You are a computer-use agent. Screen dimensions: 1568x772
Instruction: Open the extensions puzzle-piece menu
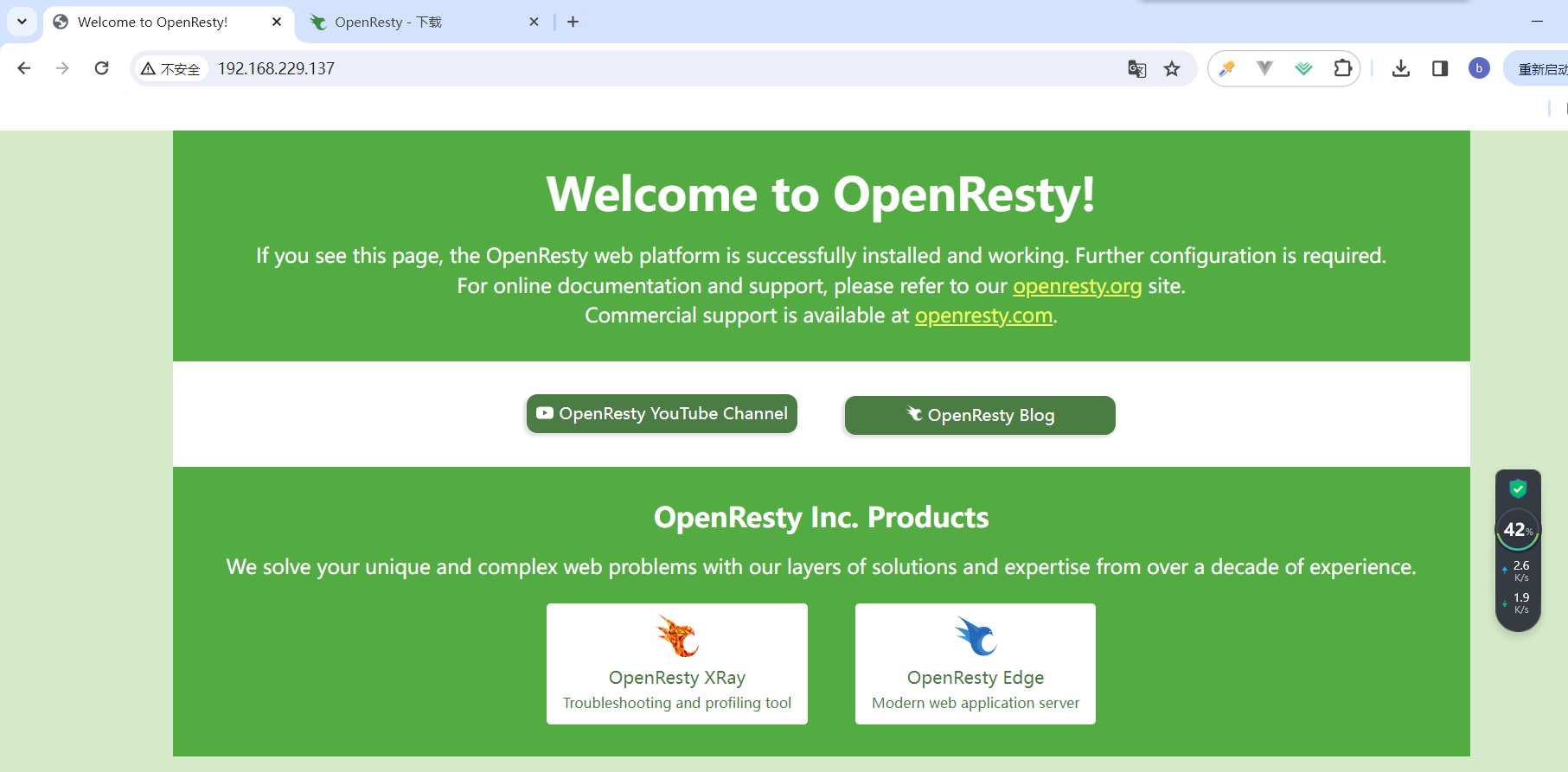pyautogui.click(x=1342, y=68)
